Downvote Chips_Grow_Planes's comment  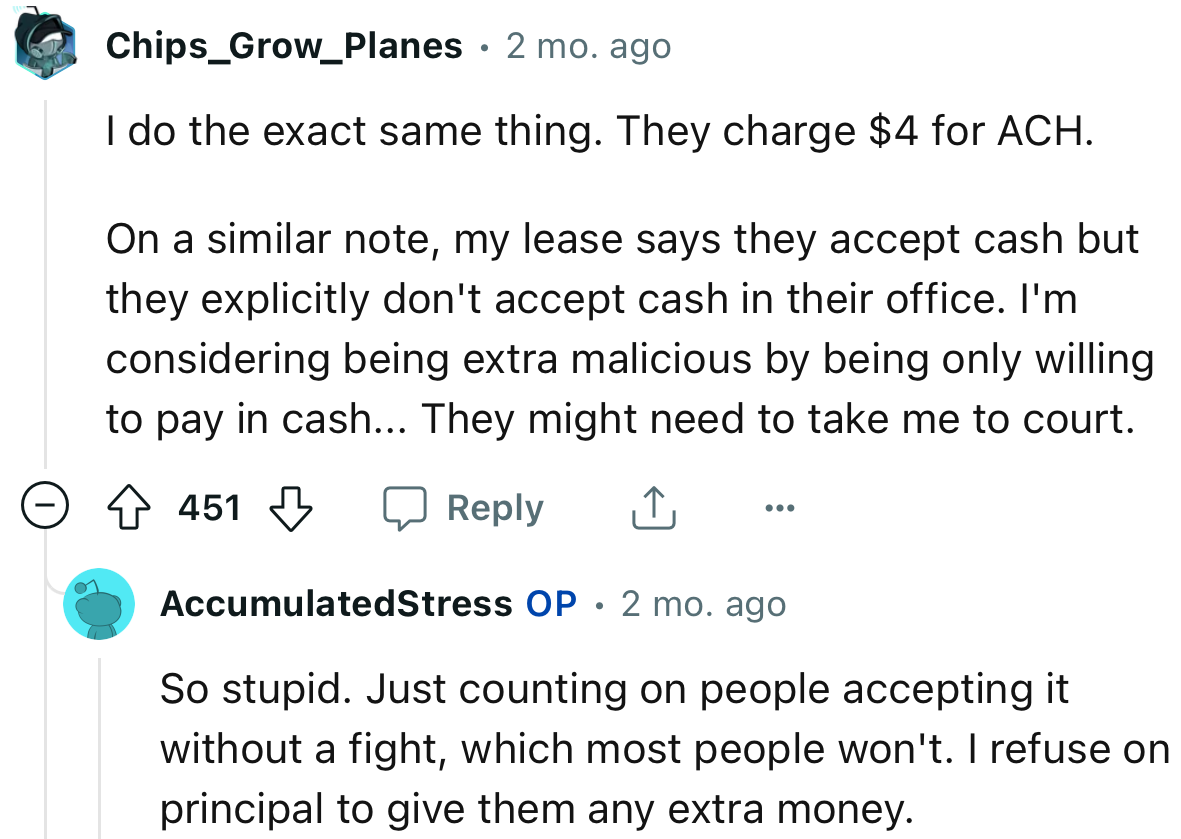click(x=288, y=507)
